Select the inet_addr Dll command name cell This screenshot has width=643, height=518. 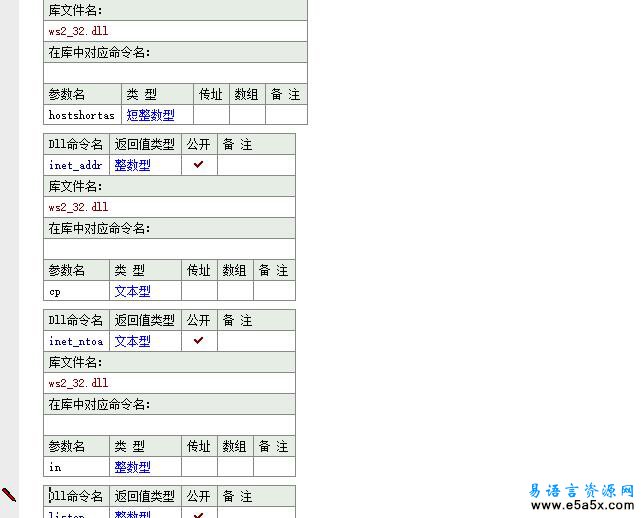pyautogui.click(x=76, y=165)
